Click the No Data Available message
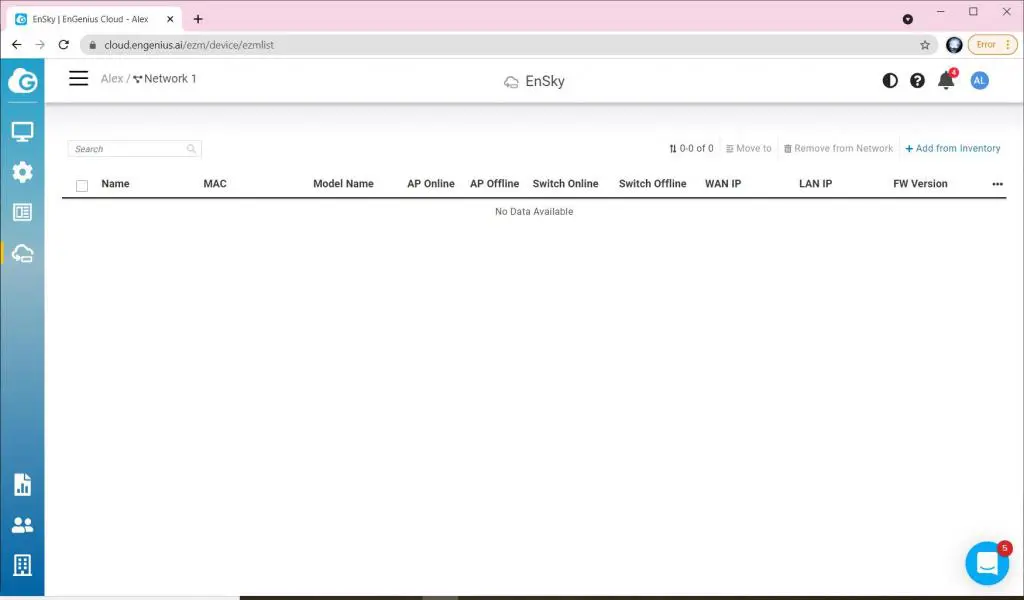This screenshot has height=600, width=1024. click(x=534, y=212)
